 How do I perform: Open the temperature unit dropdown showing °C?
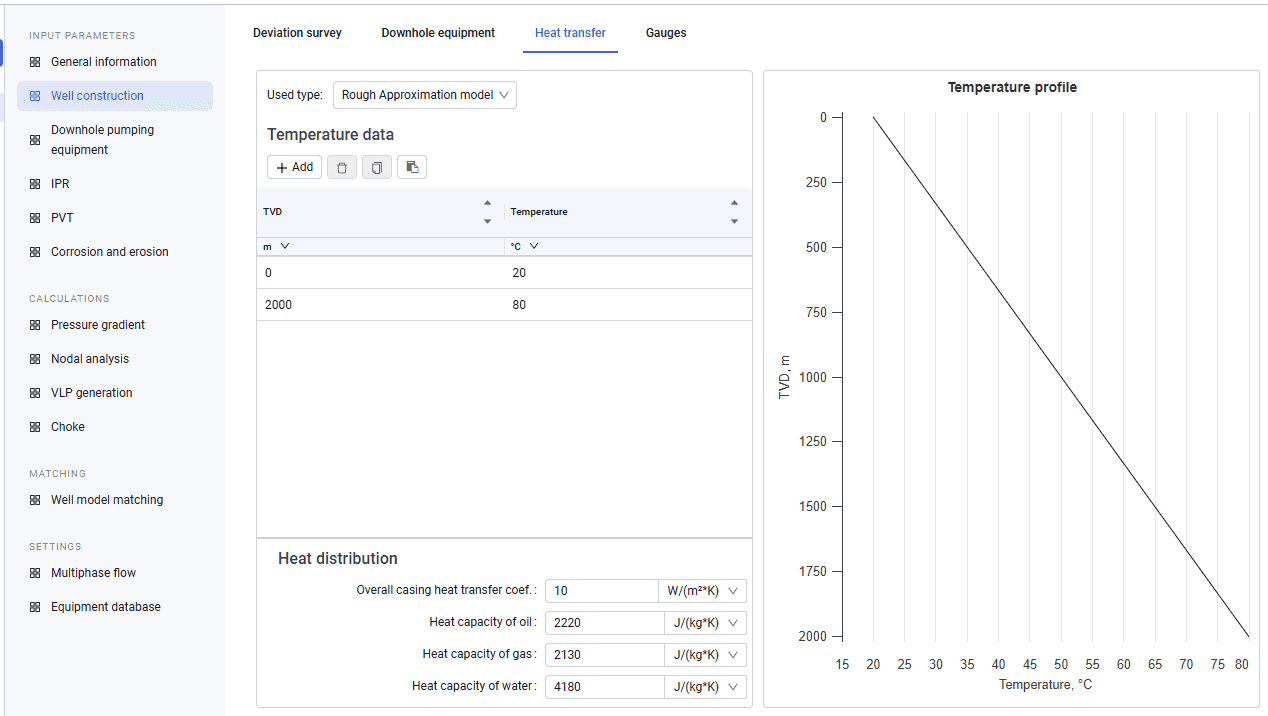pyautogui.click(x=525, y=246)
